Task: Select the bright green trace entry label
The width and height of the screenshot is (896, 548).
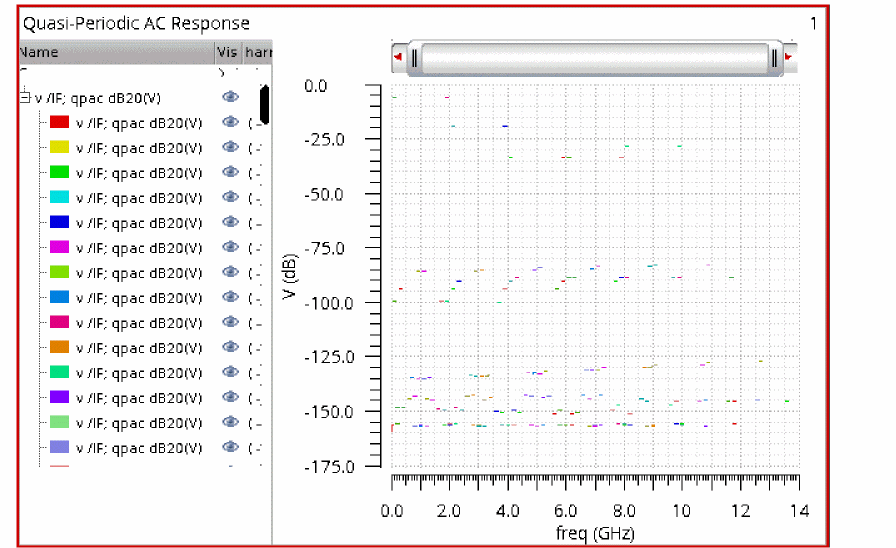Action: (139, 172)
